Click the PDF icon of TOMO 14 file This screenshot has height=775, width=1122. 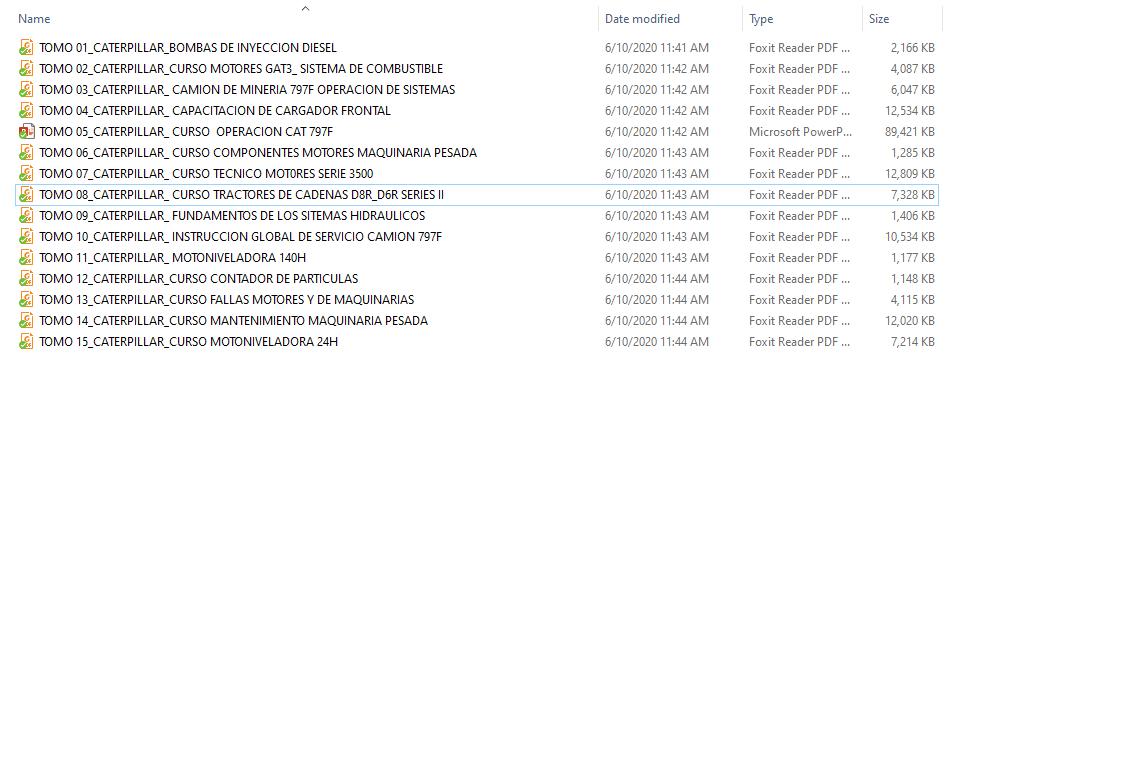tap(26, 321)
